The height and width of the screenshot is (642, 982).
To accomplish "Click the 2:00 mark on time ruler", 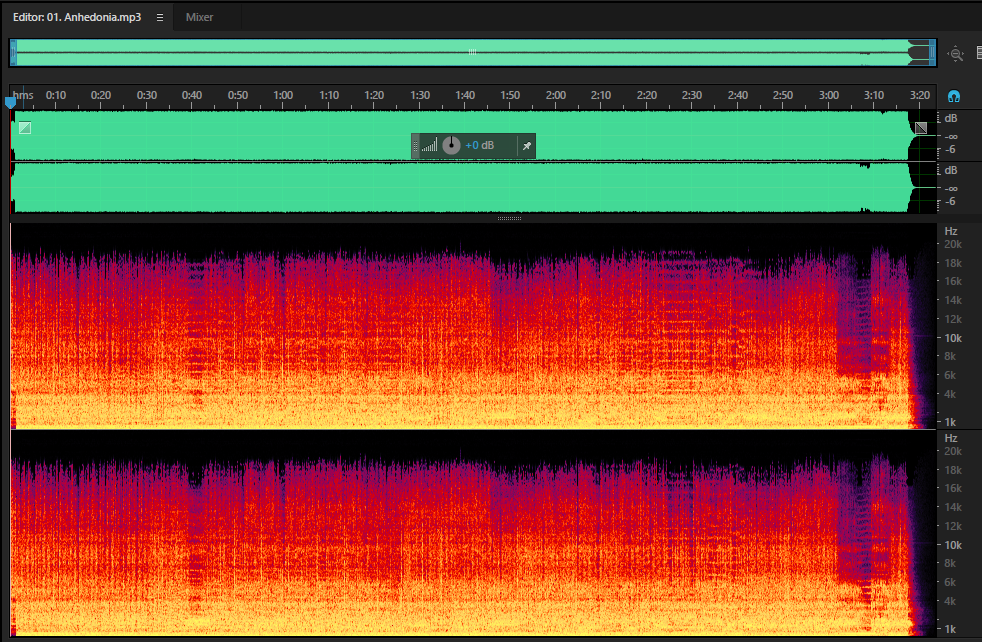I will pyautogui.click(x=556, y=95).
